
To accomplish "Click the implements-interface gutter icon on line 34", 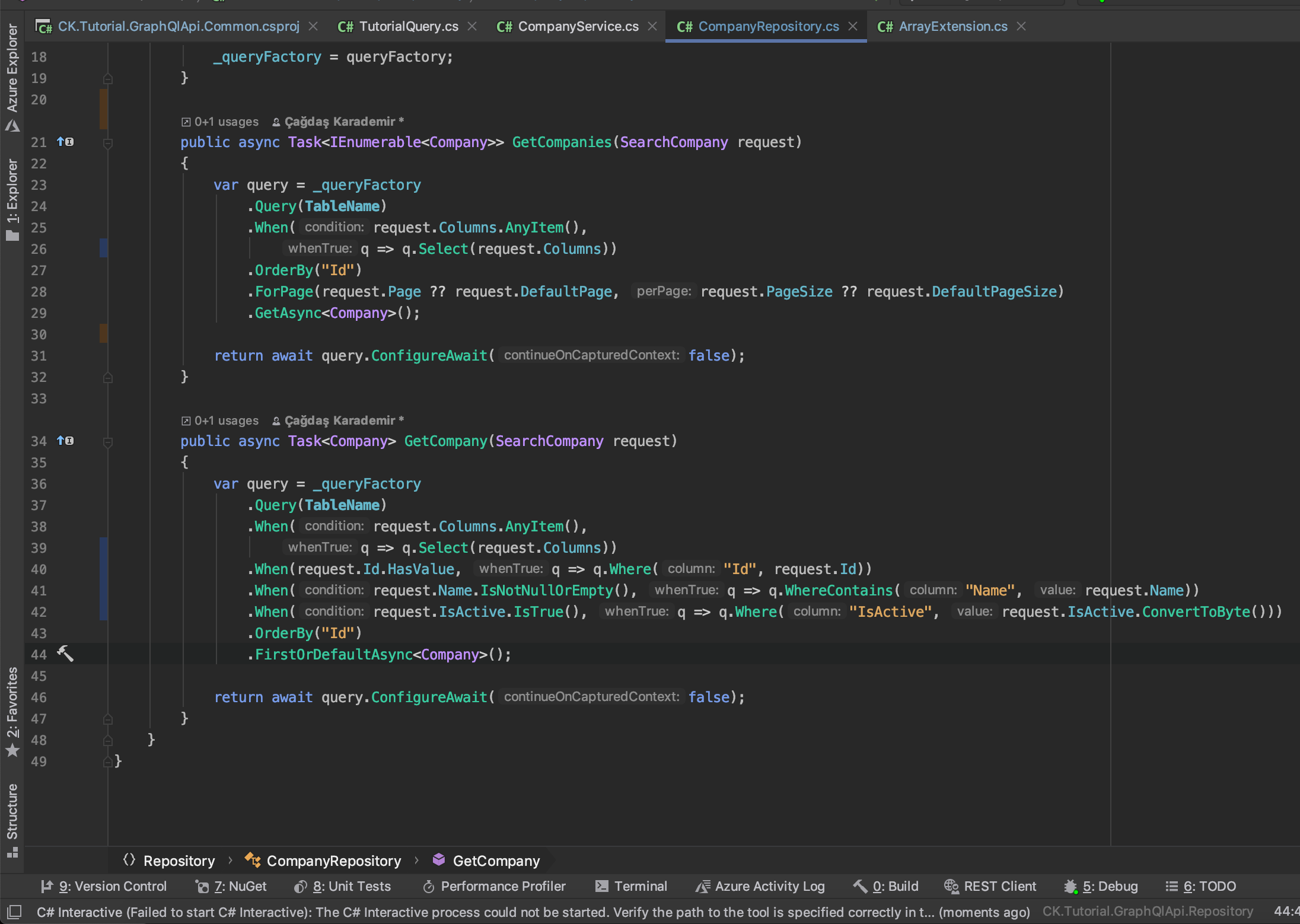I will 65,441.
